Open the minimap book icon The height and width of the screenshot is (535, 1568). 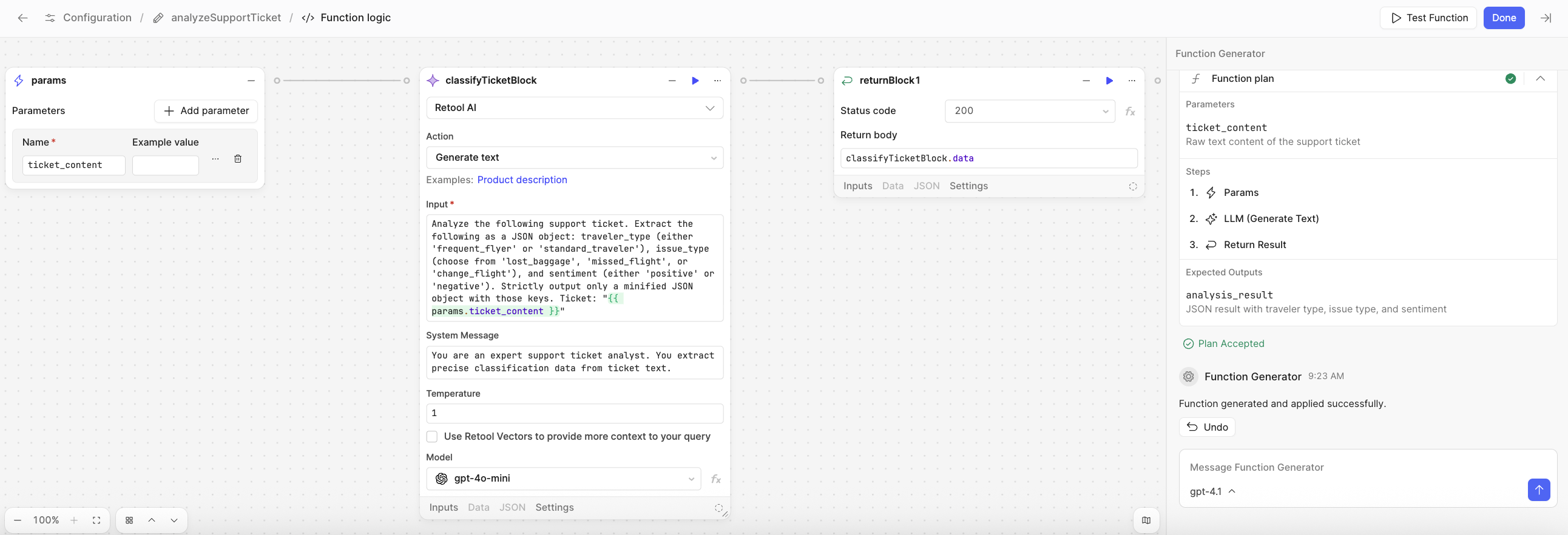point(1146,520)
